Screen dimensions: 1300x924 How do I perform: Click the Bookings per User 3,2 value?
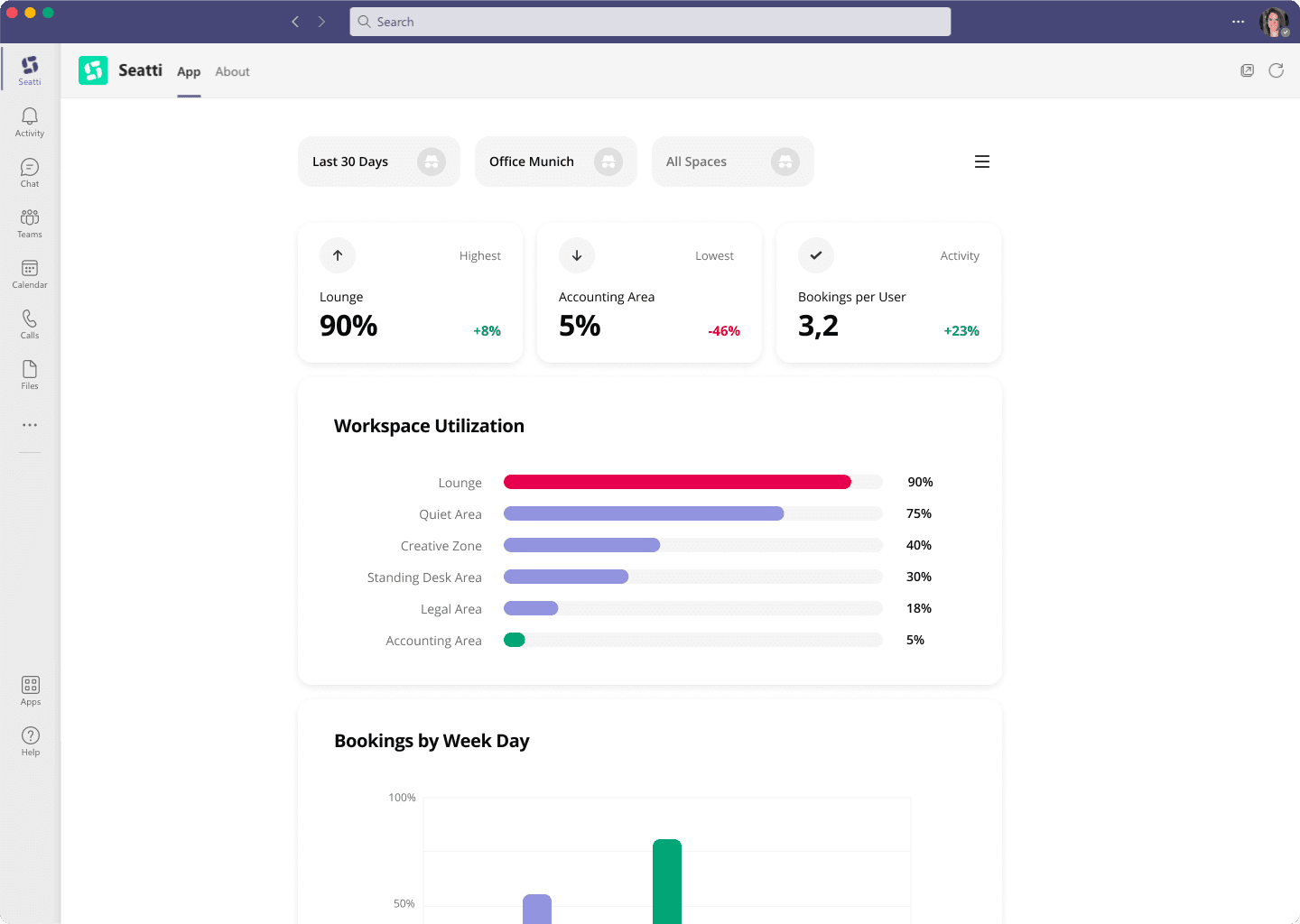[x=818, y=326]
